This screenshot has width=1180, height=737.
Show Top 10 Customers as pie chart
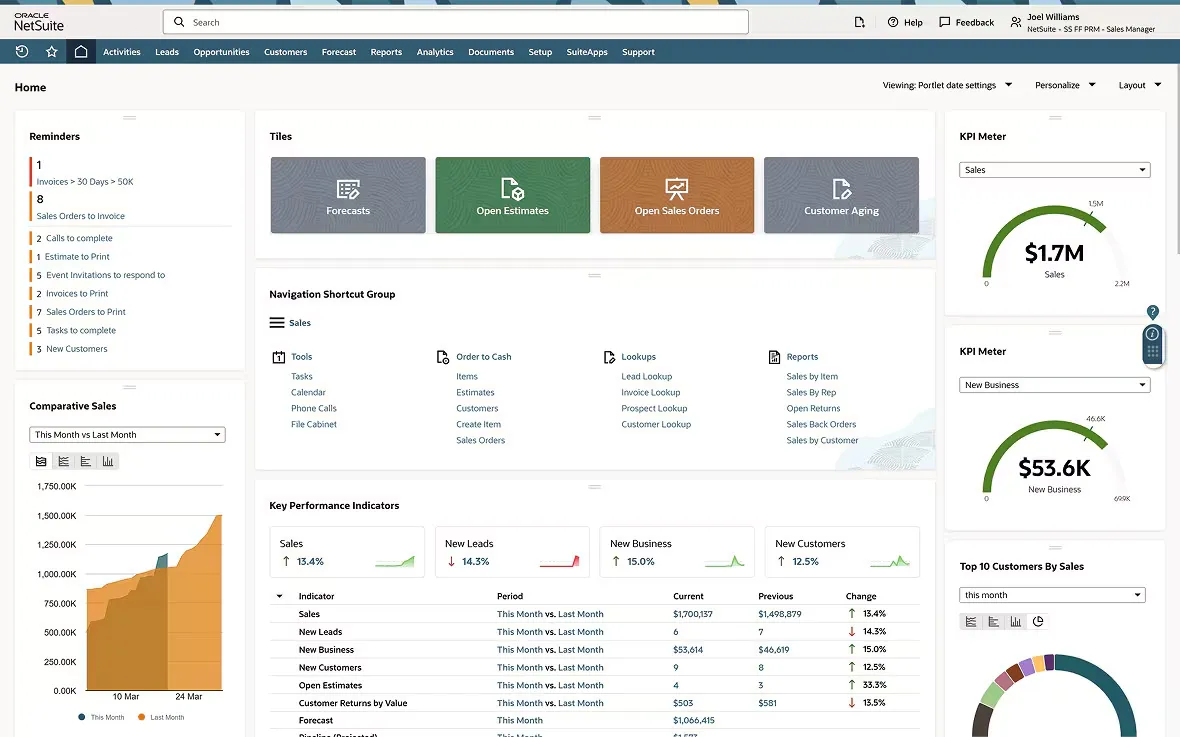point(1039,621)
